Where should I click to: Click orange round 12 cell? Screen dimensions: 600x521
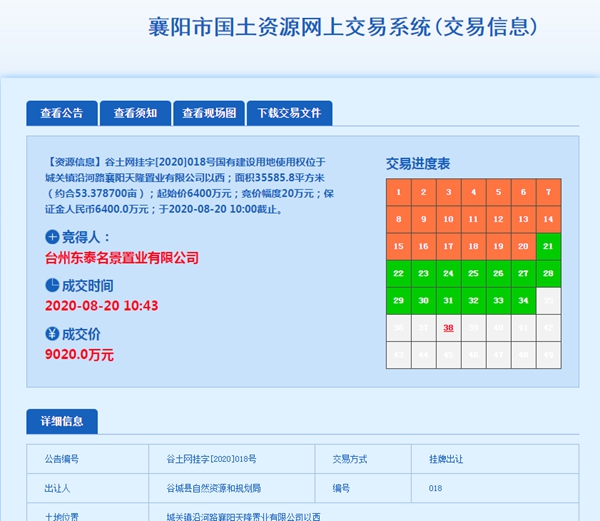pos(499,219)
